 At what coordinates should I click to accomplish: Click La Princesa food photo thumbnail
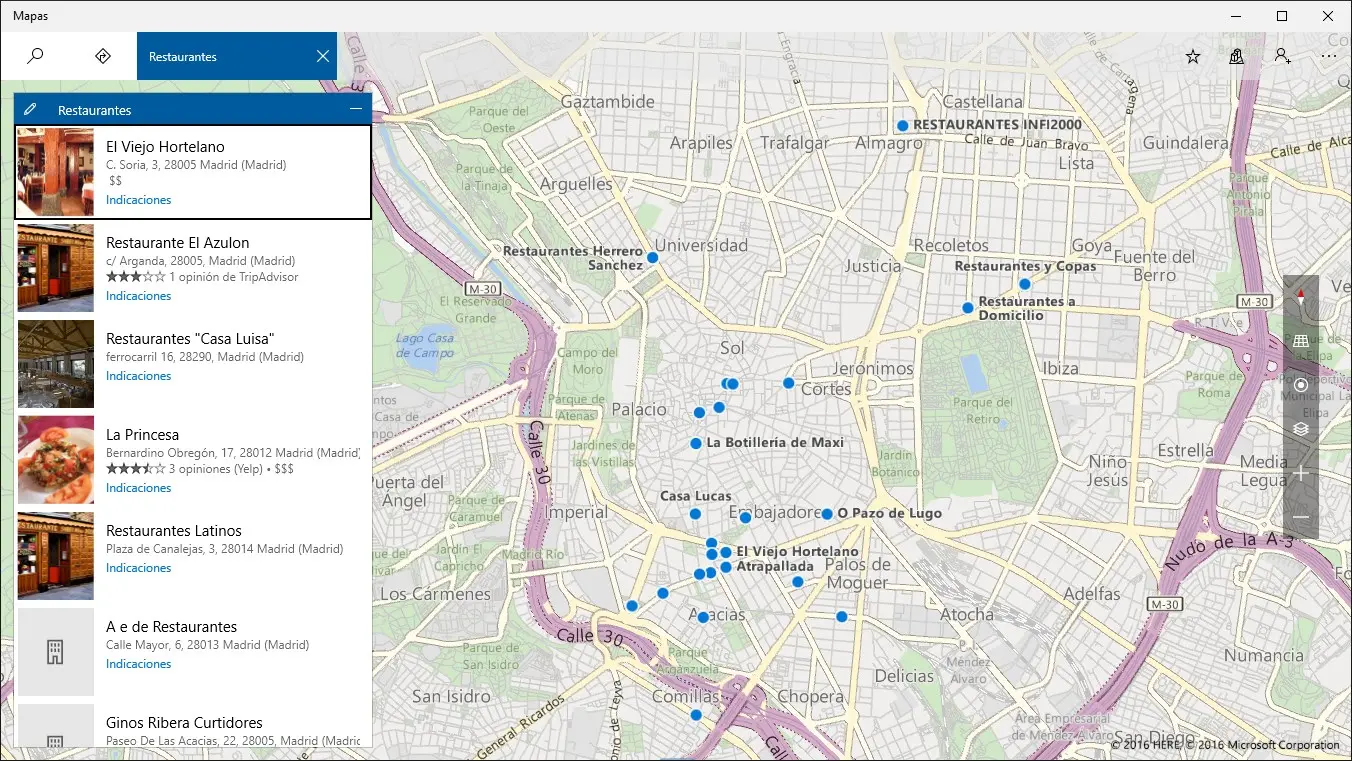tap(56, 460)
